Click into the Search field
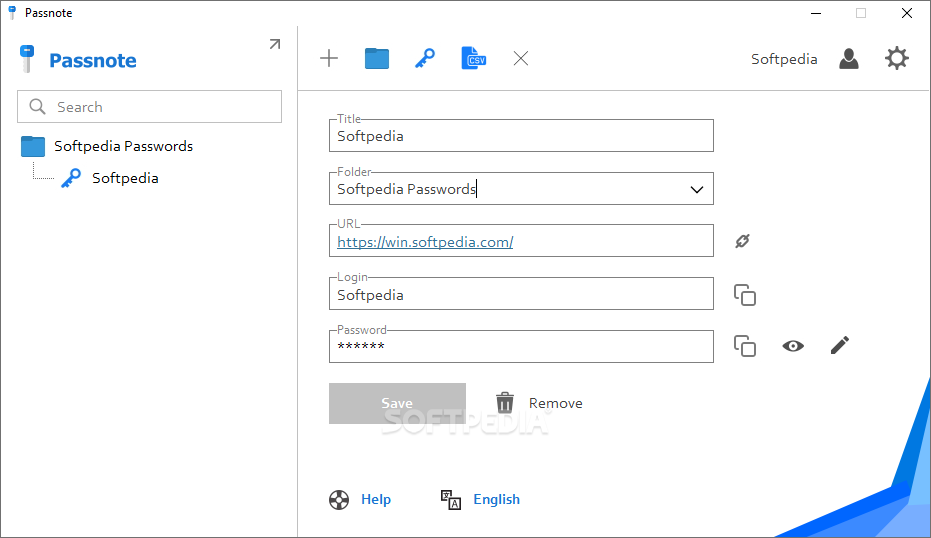931x538 pixels. click(150, 107)
